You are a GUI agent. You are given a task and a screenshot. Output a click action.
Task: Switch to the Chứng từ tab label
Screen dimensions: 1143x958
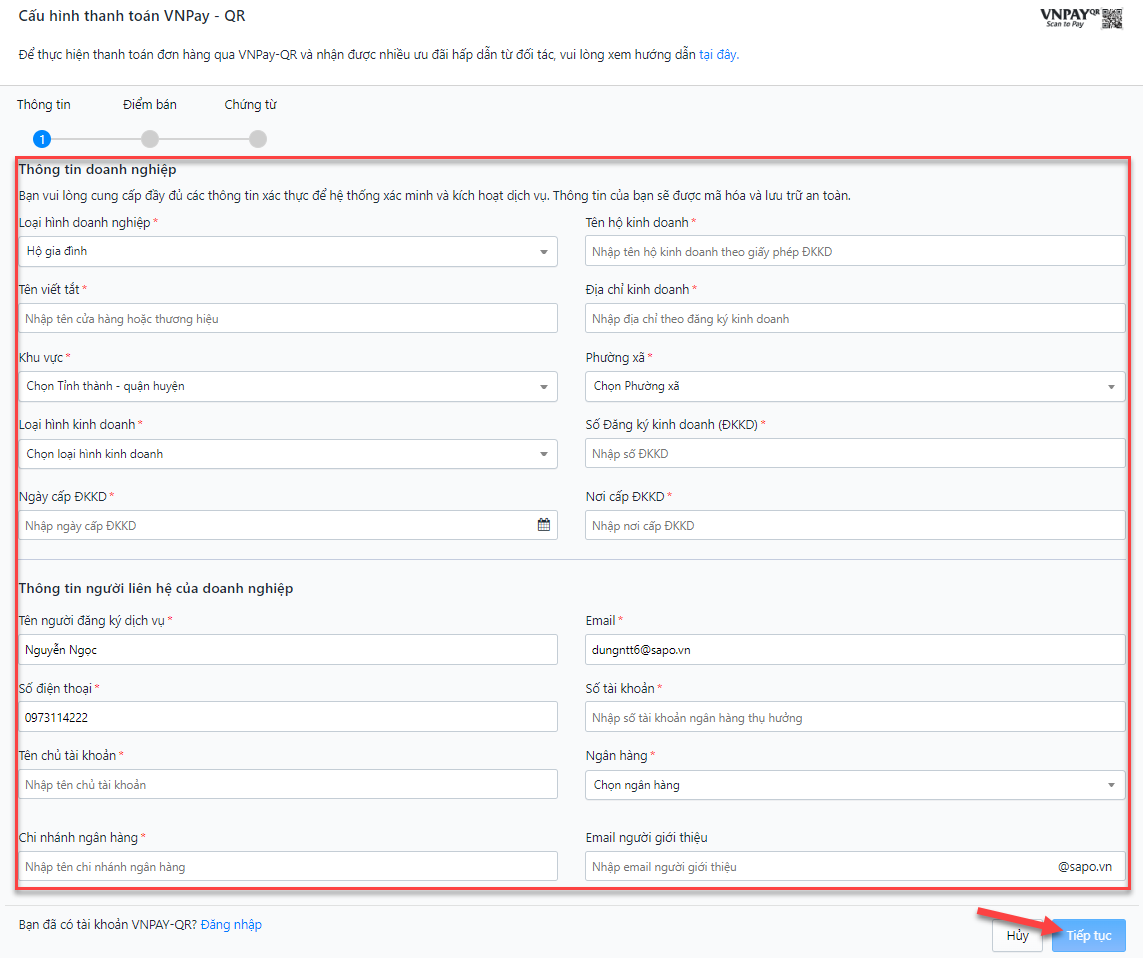pyautogui.click(x=250, y=105)
